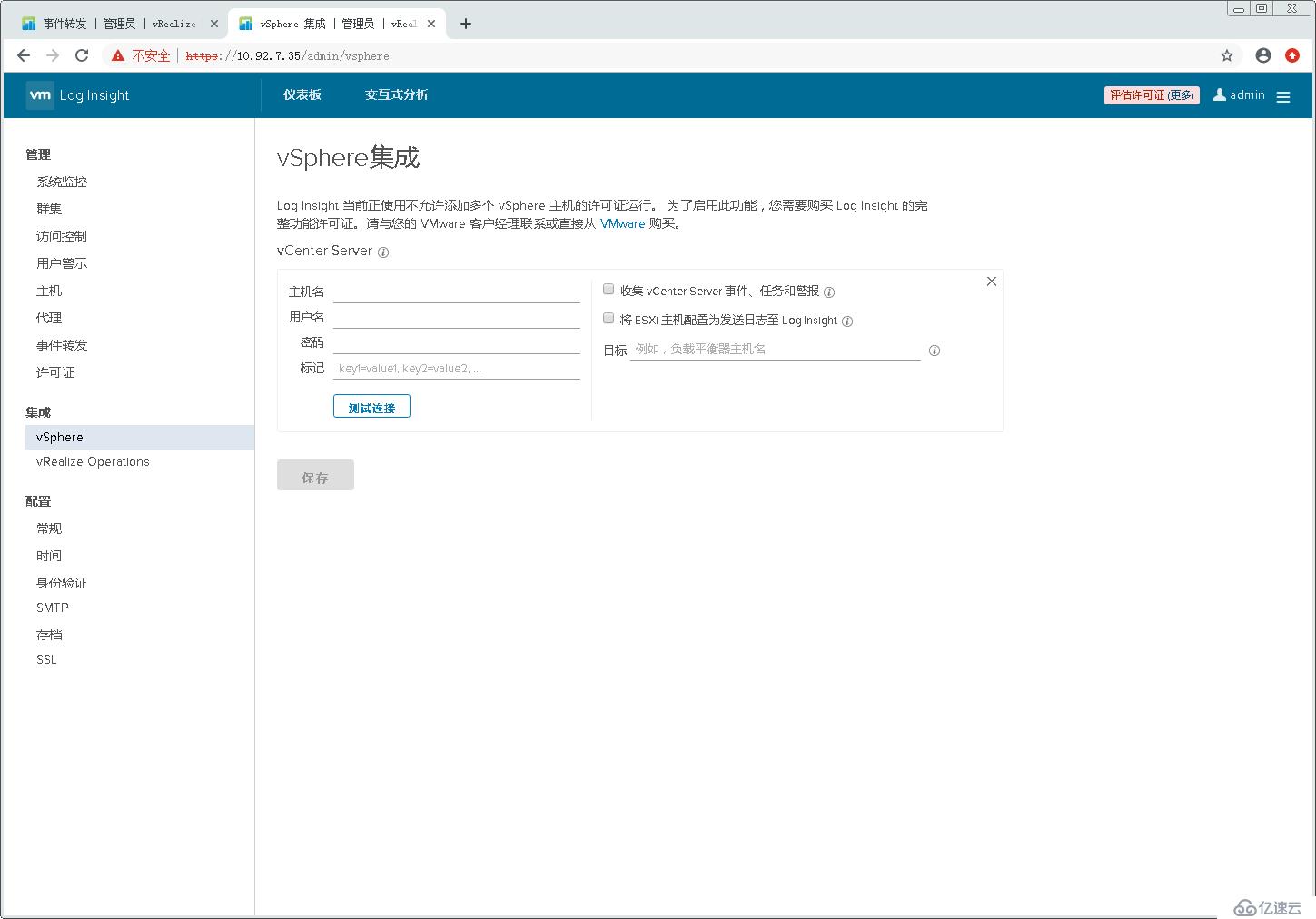Click the browser address bar URL

287,56
